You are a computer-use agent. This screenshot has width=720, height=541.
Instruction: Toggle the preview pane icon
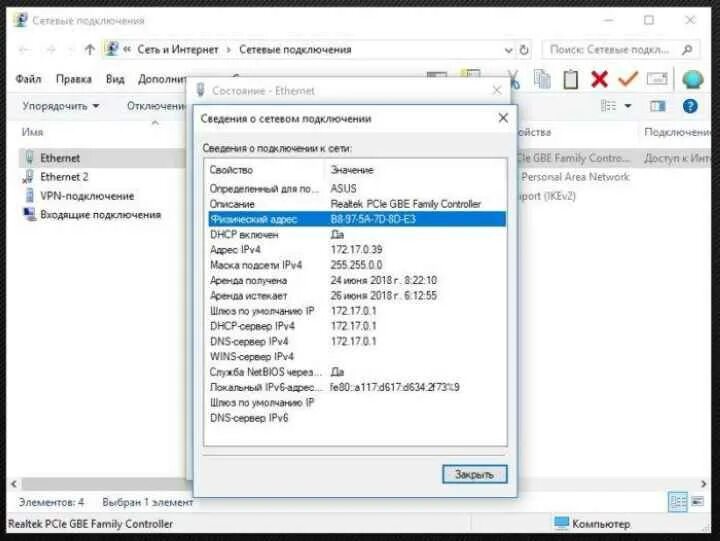click(658, 106)
